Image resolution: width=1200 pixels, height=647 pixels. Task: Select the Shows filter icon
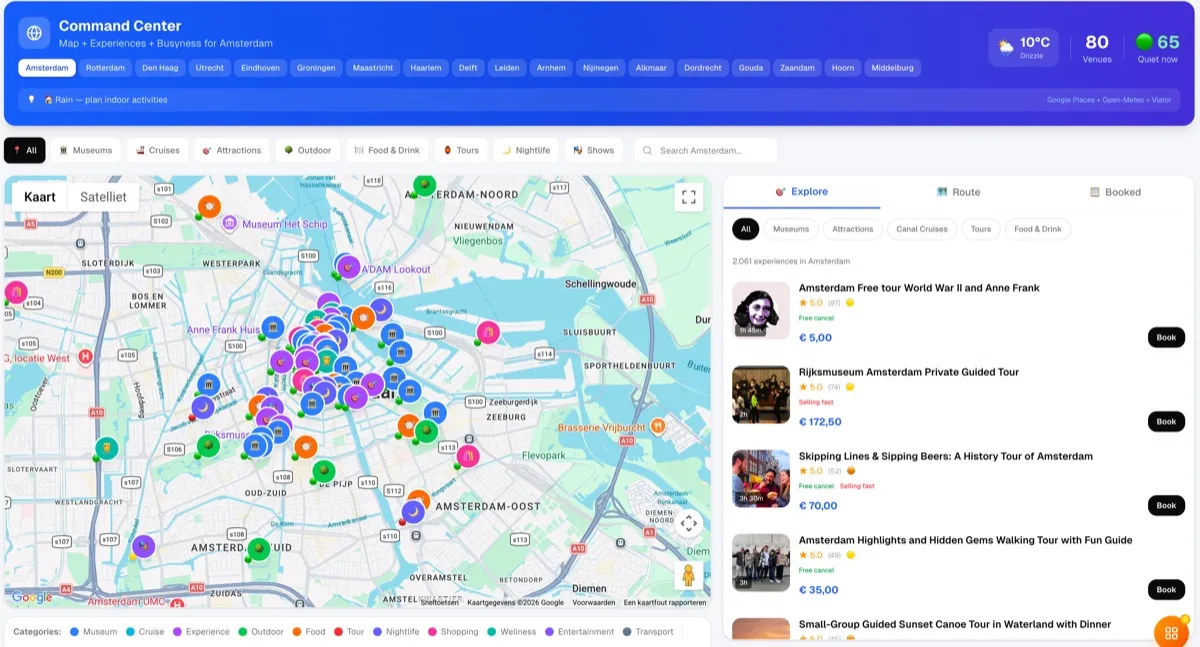(x=593, y=149)
